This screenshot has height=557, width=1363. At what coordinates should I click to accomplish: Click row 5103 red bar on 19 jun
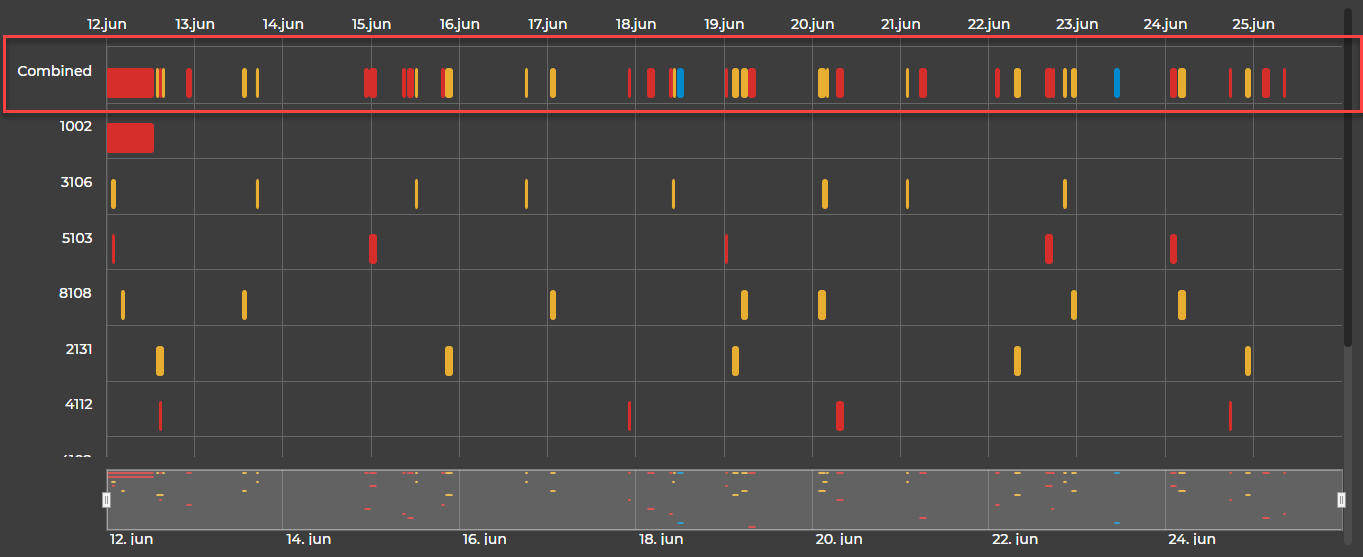[x=726, y=249]
